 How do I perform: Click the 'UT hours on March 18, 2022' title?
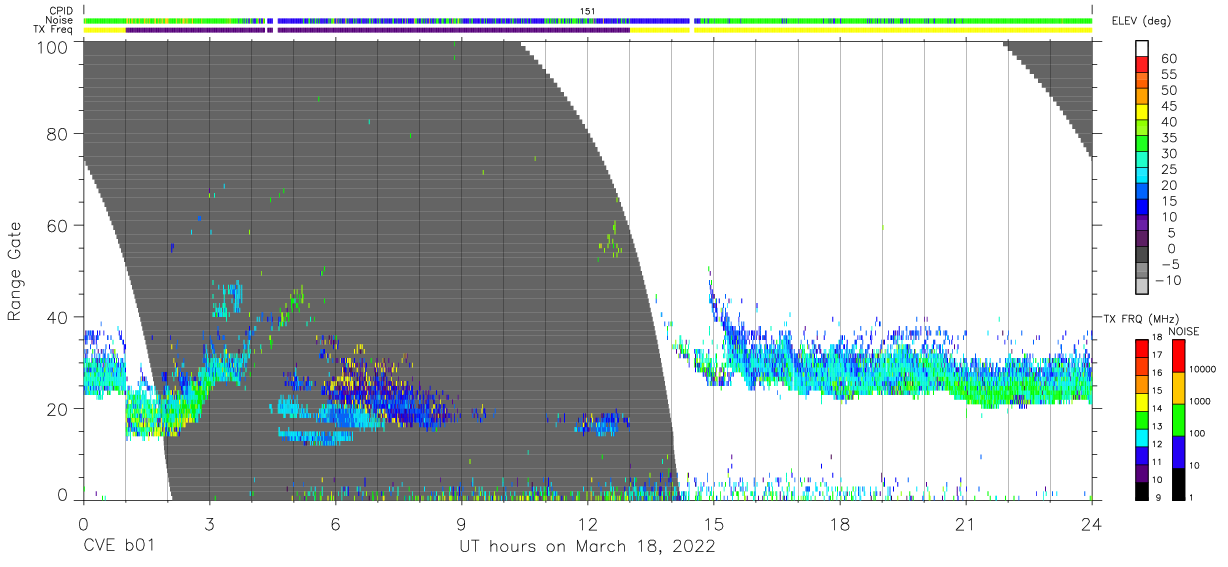click(587, 548)
